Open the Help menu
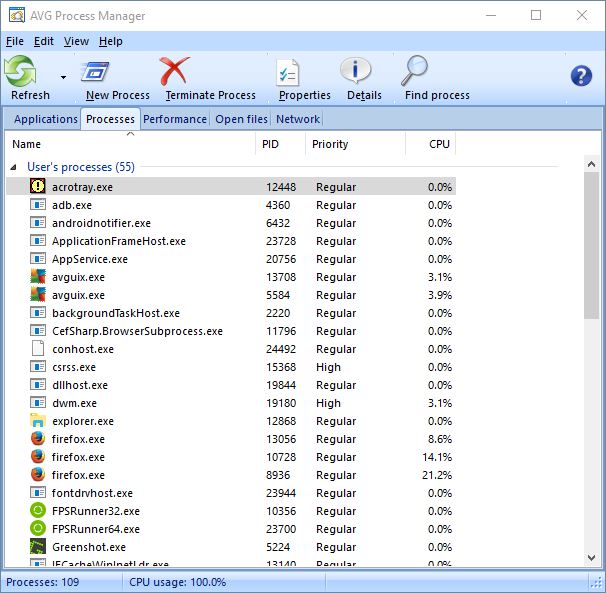This screenshot has height=593, width=606. pyautogui.click(x=111, y=41)
